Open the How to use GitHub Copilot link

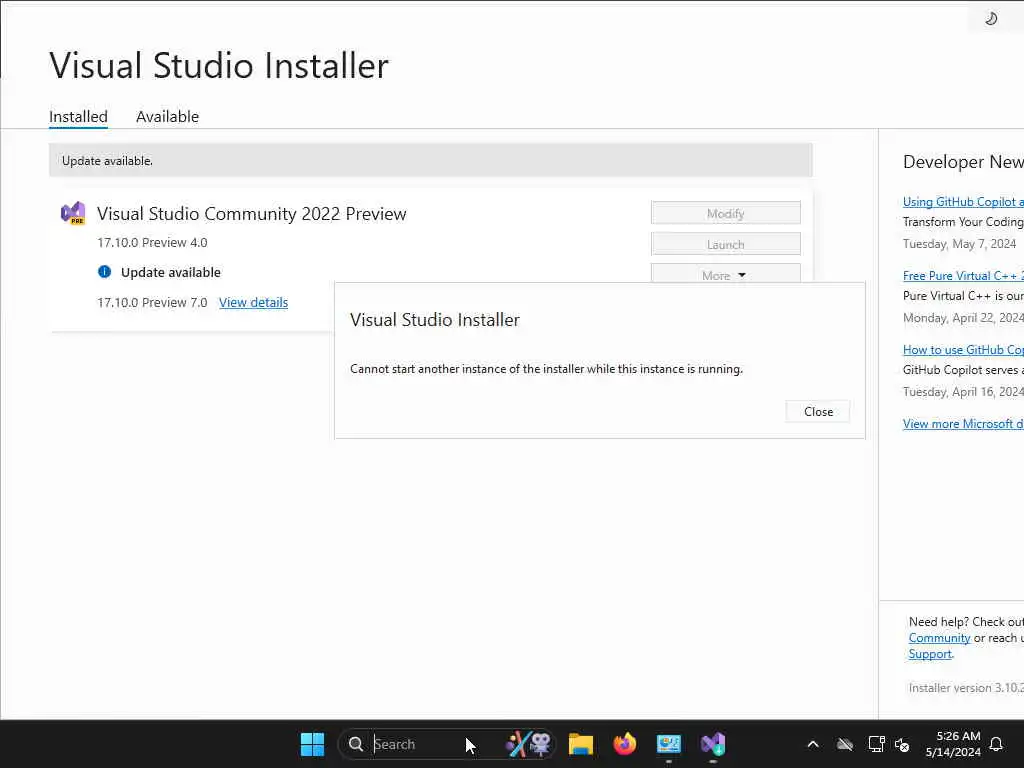pos(963,349)
